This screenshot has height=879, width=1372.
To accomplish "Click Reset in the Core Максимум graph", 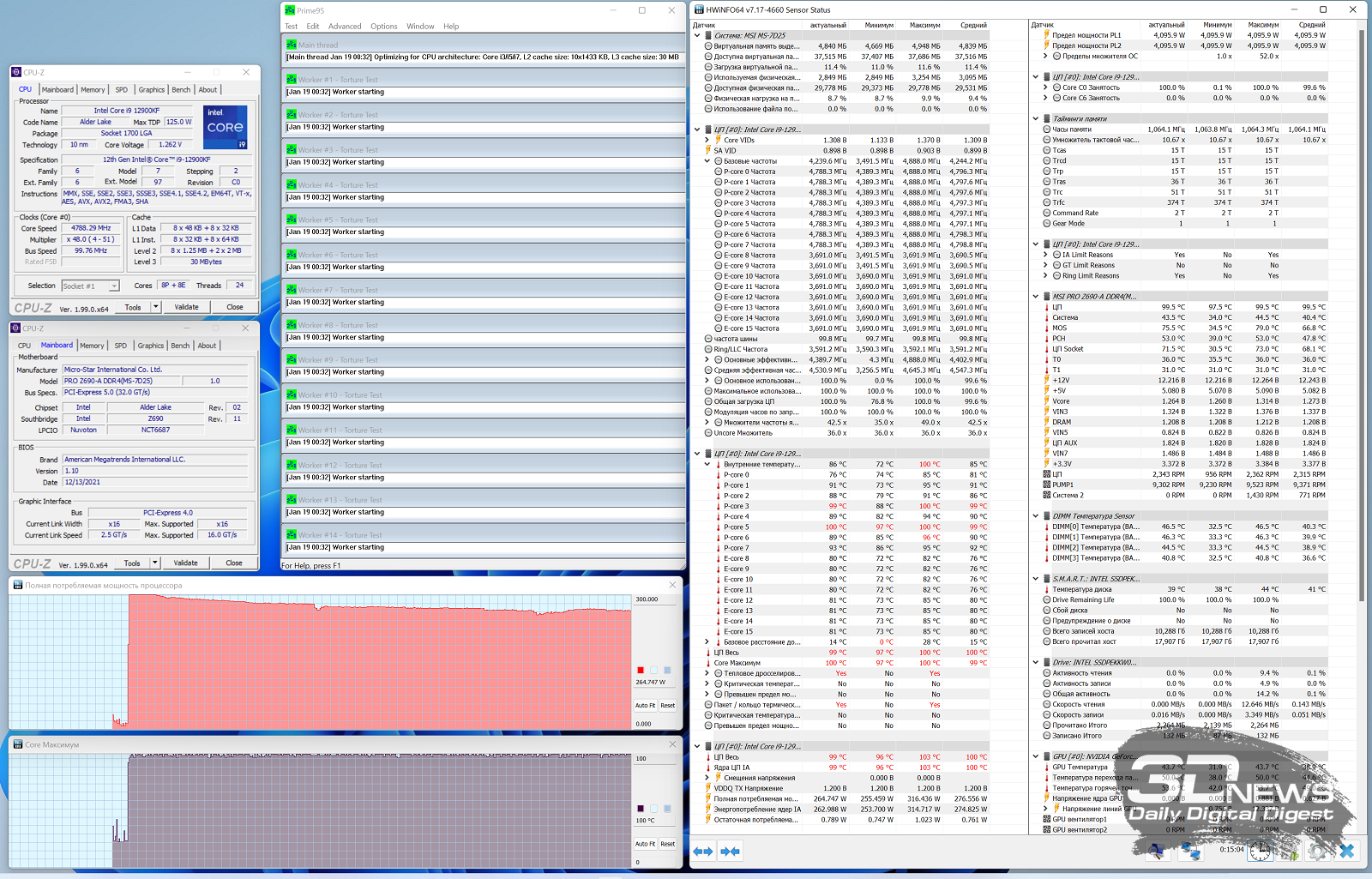I will [667, 844].
